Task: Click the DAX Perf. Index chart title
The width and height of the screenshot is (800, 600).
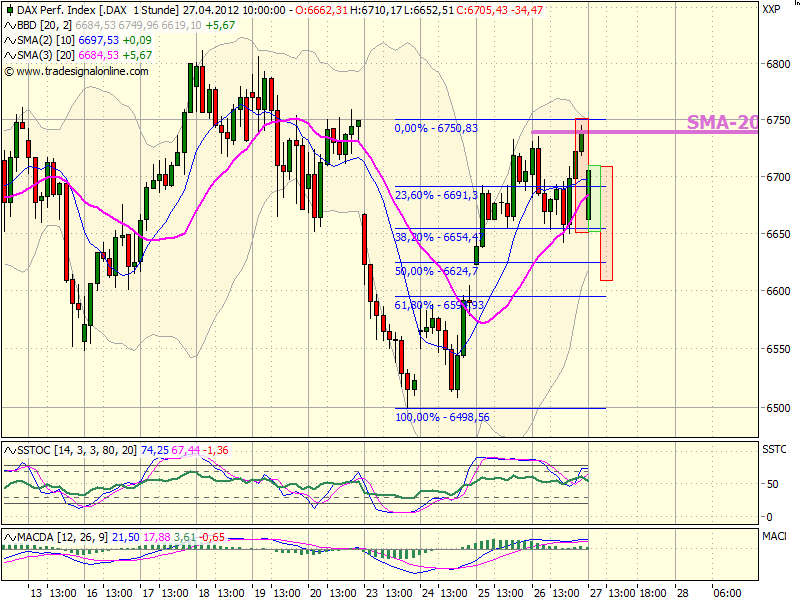Action: pyautogui.click(x=97, y=10)
